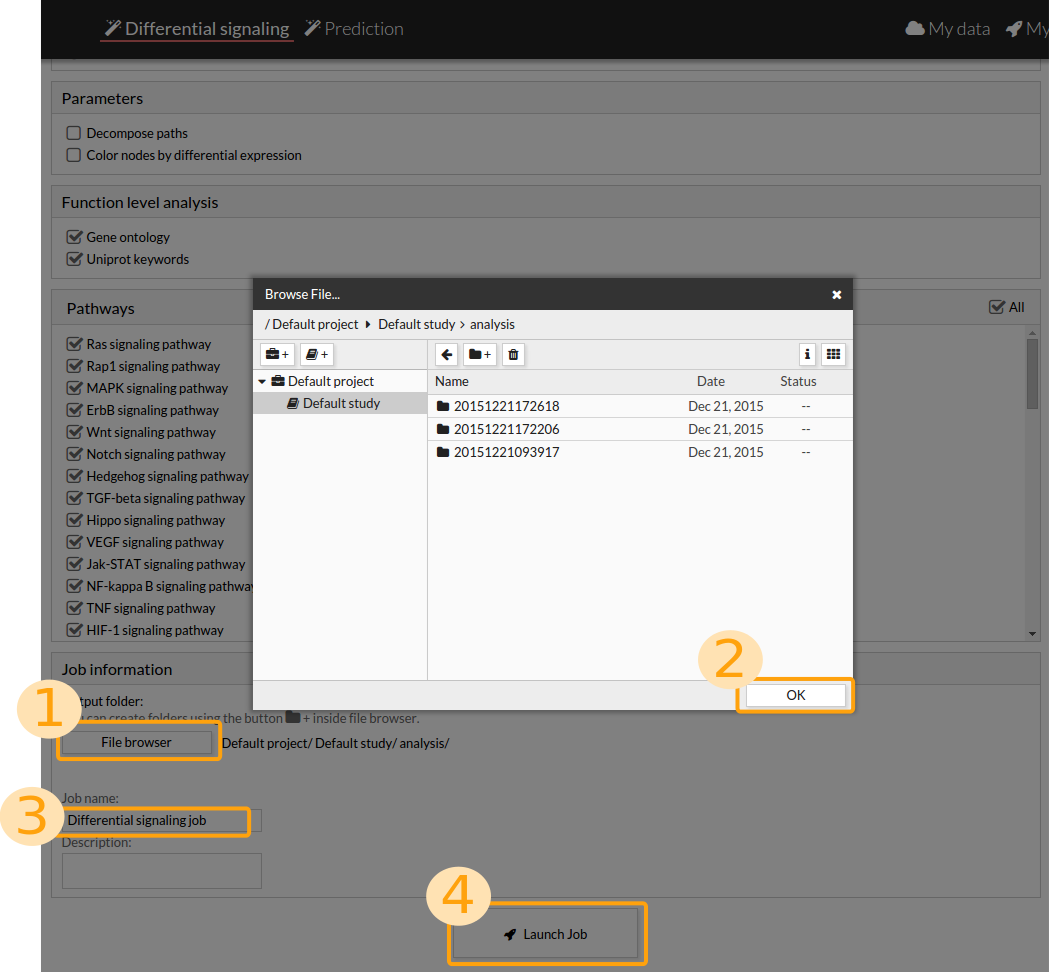Select Default study in tree
Viewport: 1049px width, 972px height.
[x=341, y=403]
